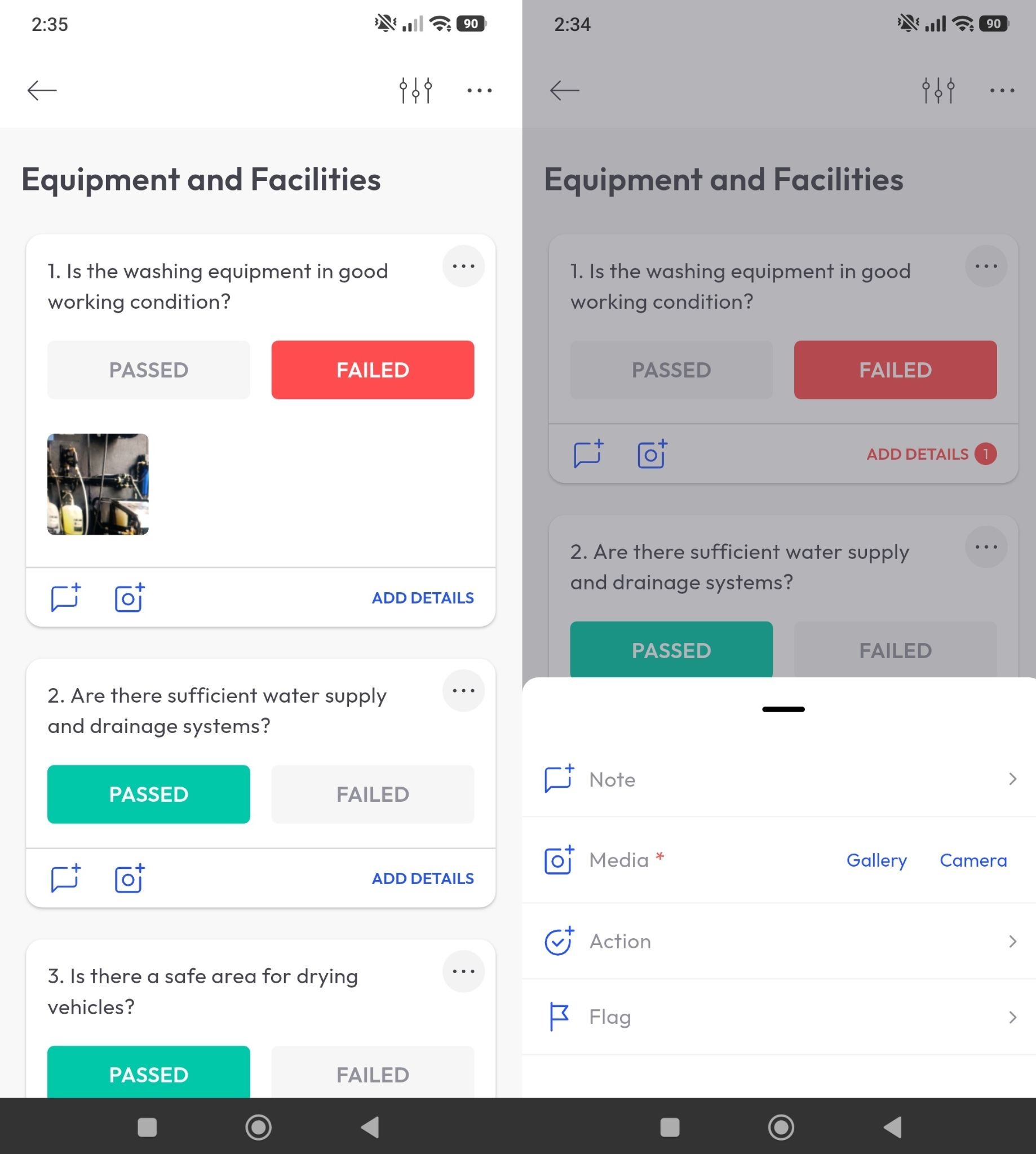Go back using left screen arrow
This screenshot has width=1036, height=1154.
42,90
